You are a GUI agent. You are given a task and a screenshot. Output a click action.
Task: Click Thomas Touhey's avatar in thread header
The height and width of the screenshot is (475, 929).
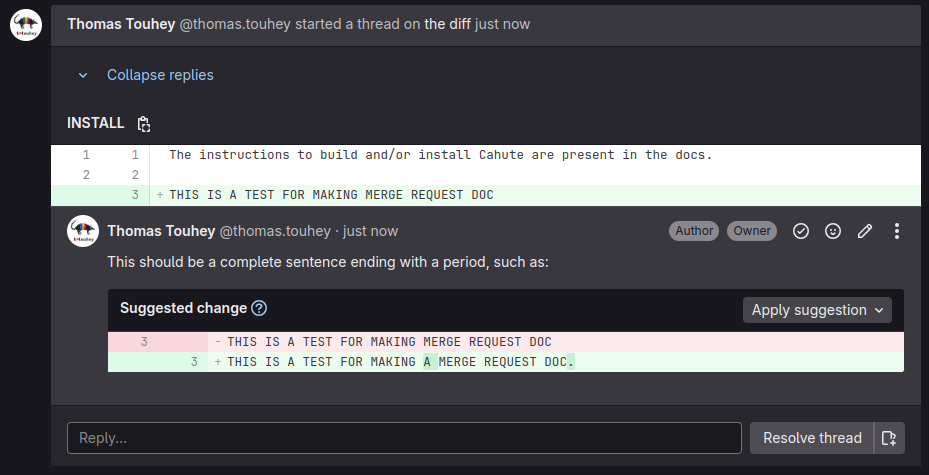26,25
